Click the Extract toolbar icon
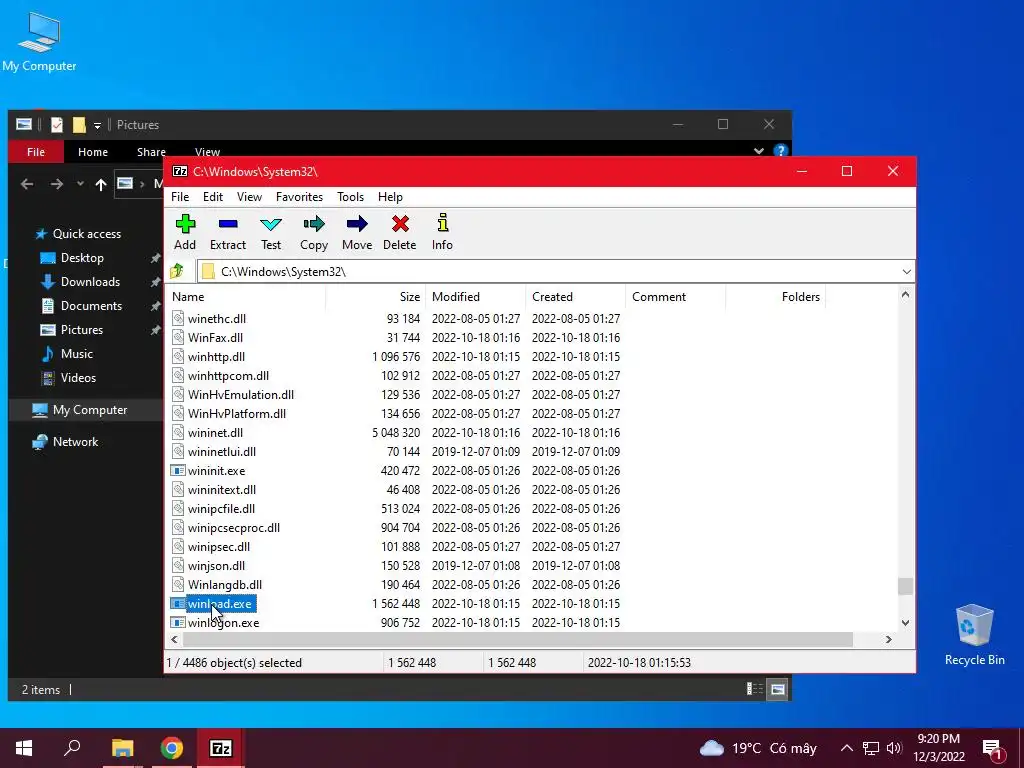1024x768 pixels. pyautogui.click(x=228, y=232)
